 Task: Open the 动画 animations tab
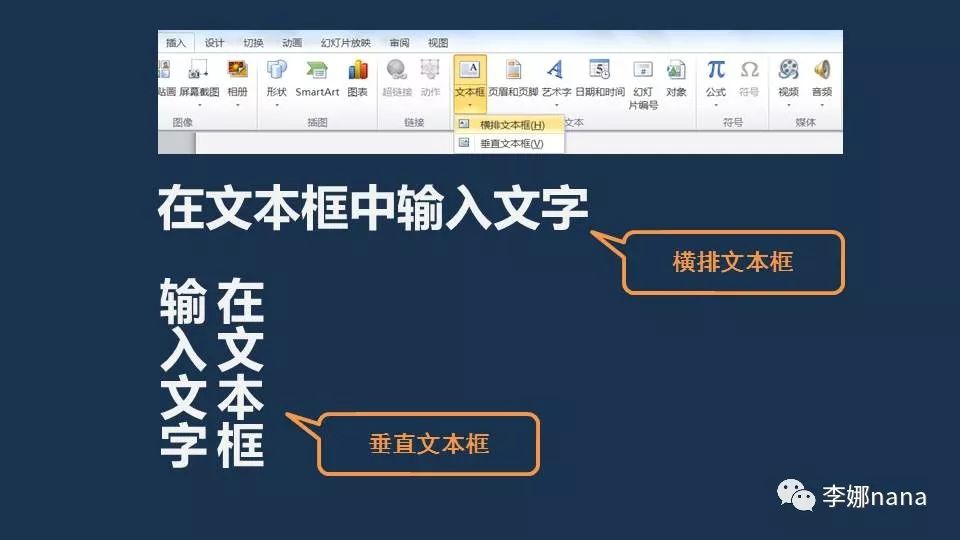click(x=292, y=43)
